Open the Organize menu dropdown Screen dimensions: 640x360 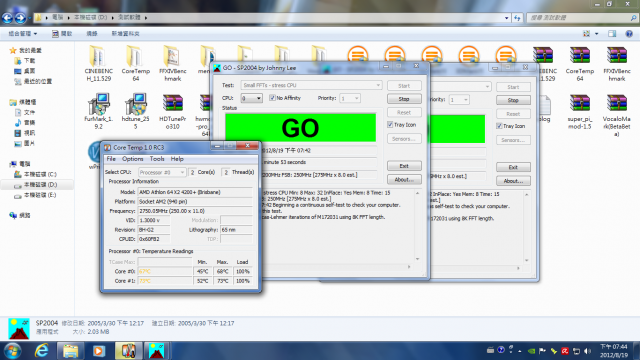22,34
